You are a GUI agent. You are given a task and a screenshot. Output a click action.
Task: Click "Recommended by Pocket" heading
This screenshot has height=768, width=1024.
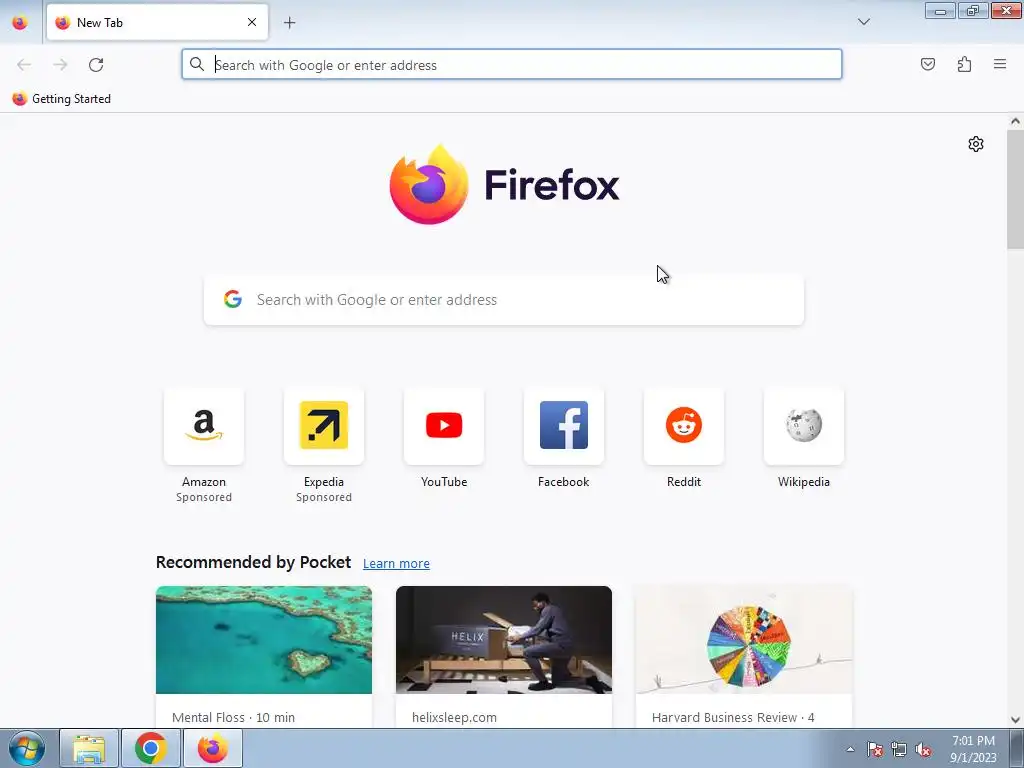click(253, 562)
